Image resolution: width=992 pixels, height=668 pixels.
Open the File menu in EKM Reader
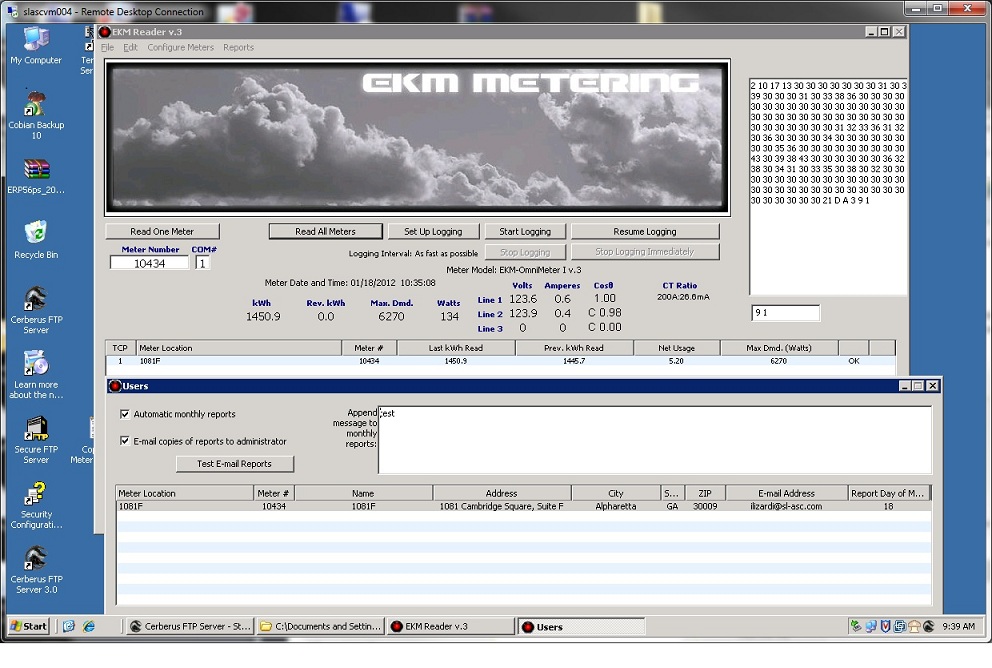[107, 48]
